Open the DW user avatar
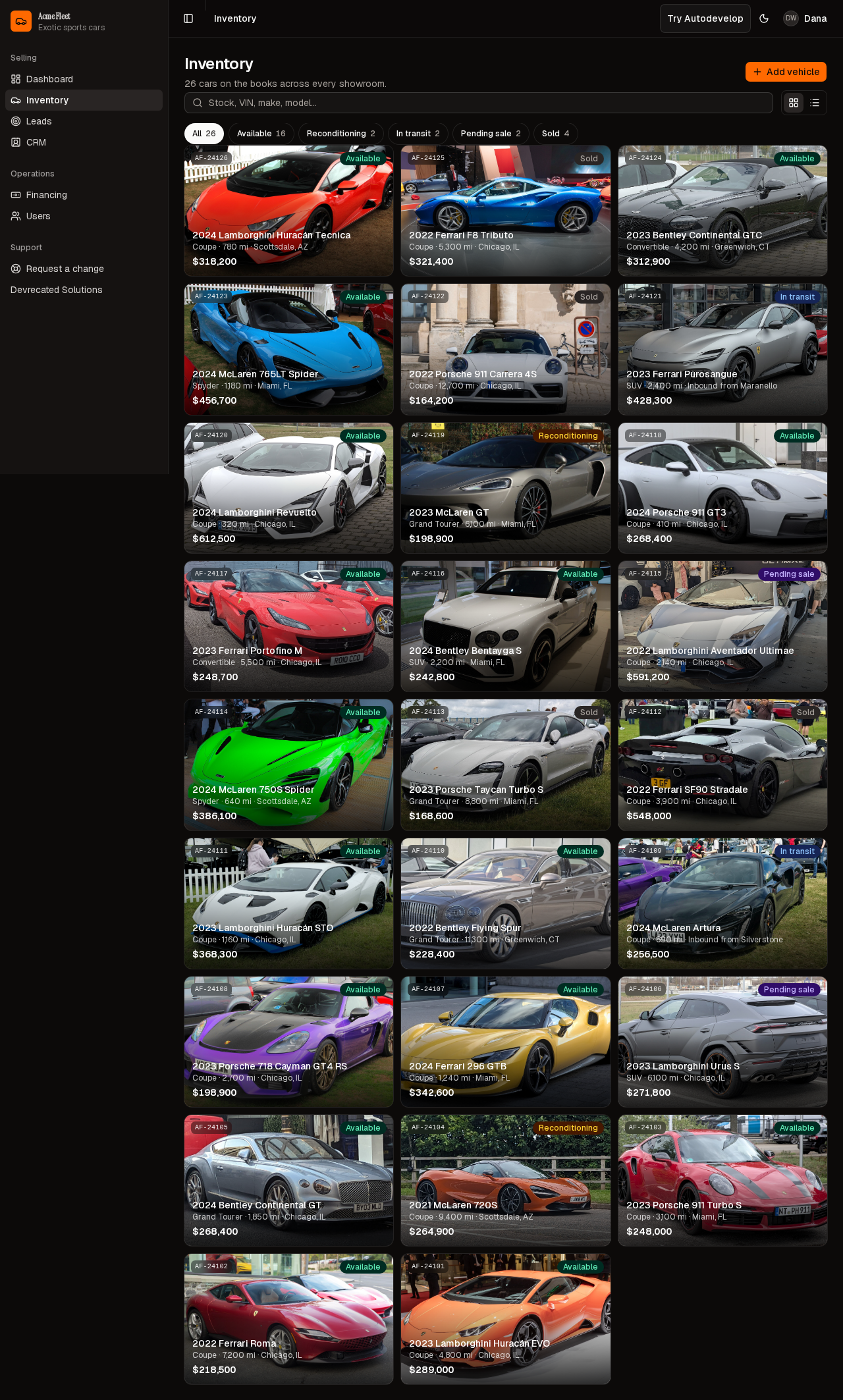Screen dimensions: 843x1400 pos(791,18)
